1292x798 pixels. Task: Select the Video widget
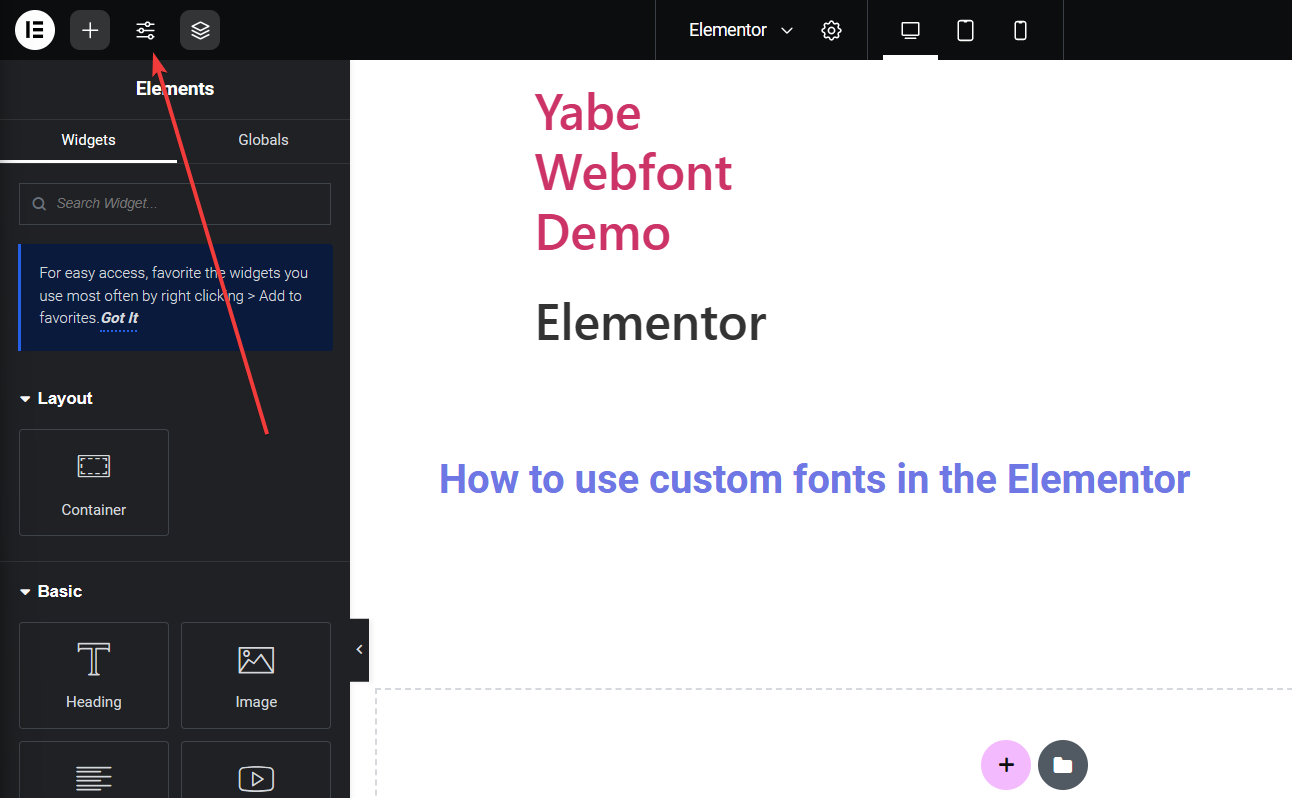[x=256, y=770]
